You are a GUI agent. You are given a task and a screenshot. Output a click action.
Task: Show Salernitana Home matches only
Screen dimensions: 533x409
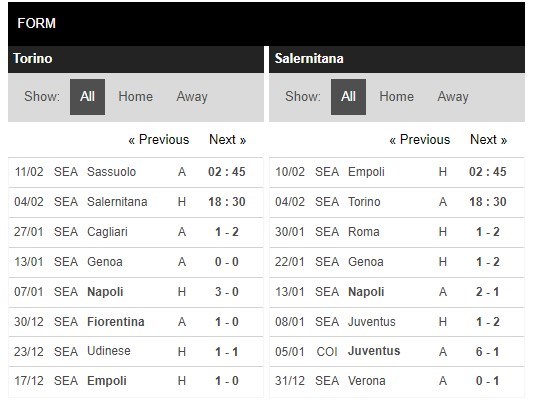pyautogui.click(x=396, y=97)
